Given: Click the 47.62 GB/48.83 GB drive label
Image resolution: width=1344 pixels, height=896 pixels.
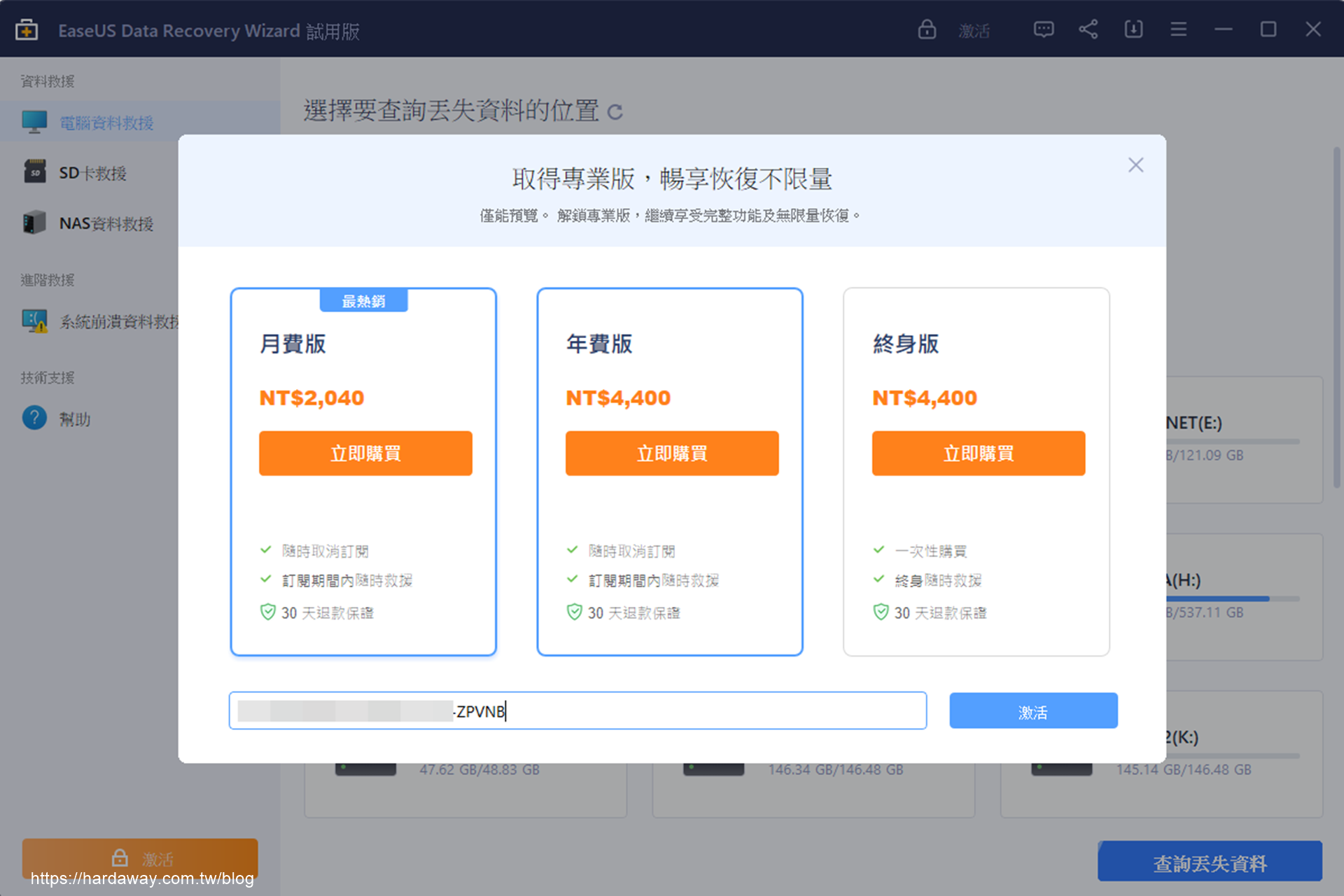Looking at the screenshot, I should click(x=479, y=770).
